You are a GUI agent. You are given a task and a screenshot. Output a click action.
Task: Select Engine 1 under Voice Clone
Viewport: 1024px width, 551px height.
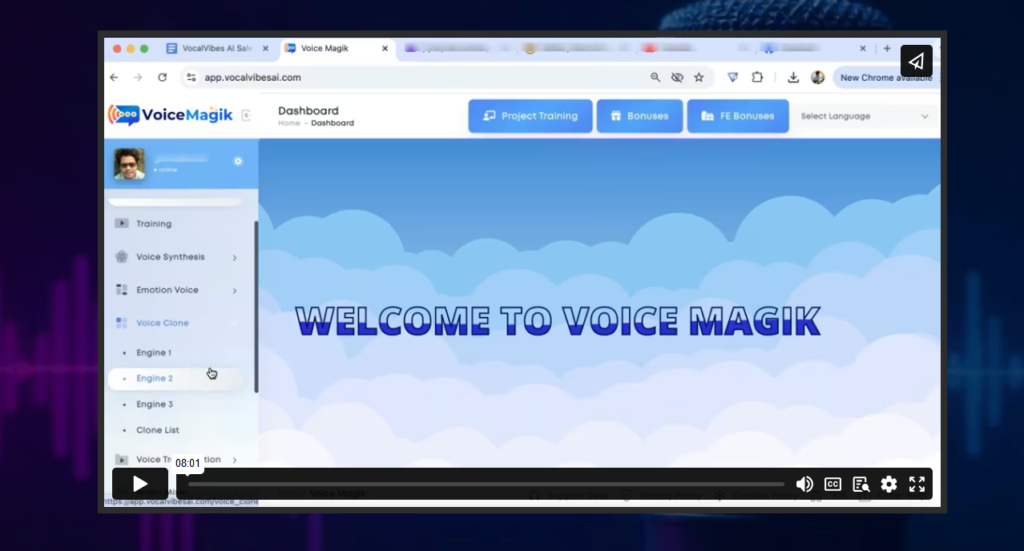coord(153,353)
